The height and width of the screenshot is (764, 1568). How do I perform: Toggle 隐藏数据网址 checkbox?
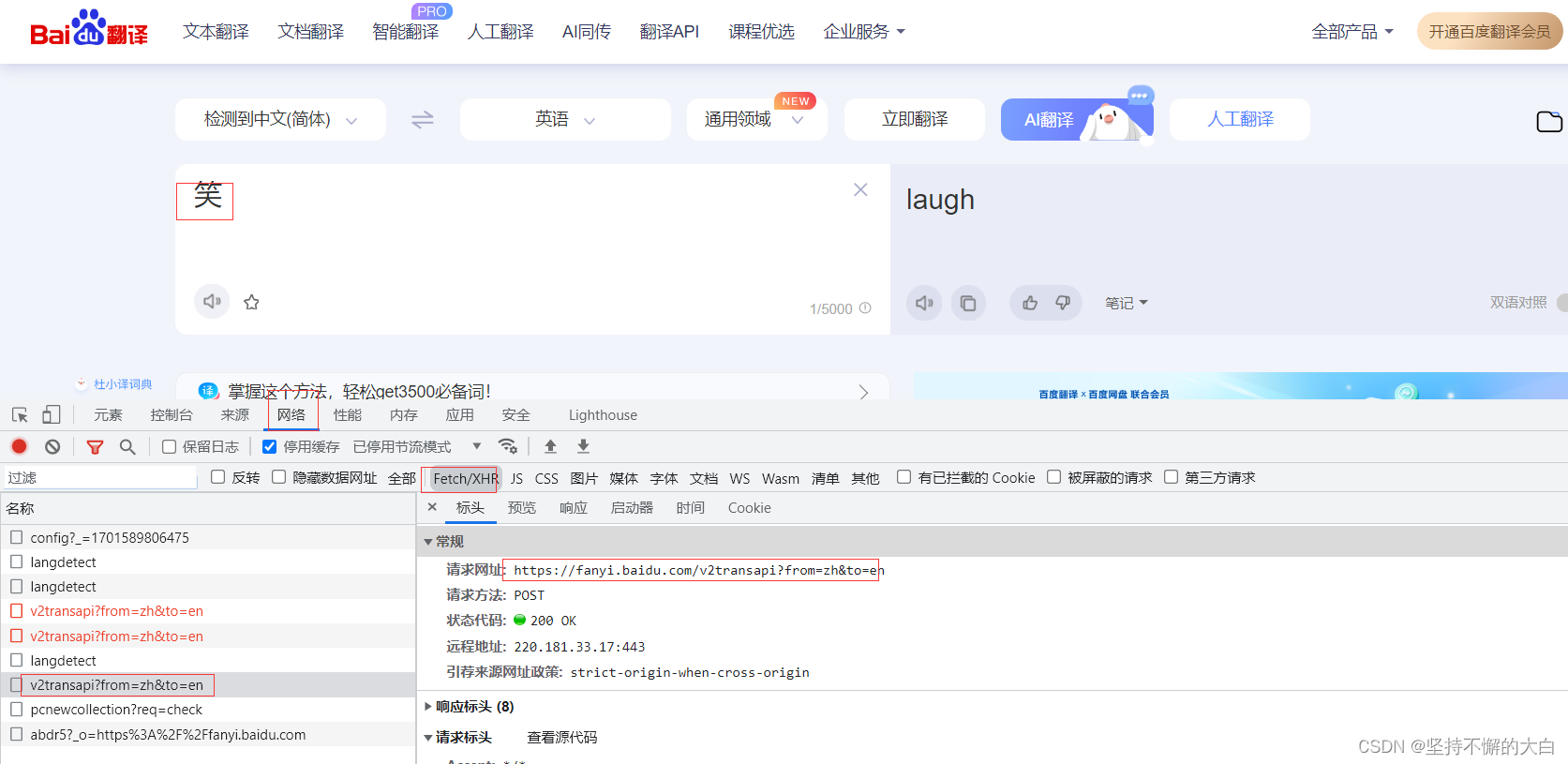(x=279, y=477)
